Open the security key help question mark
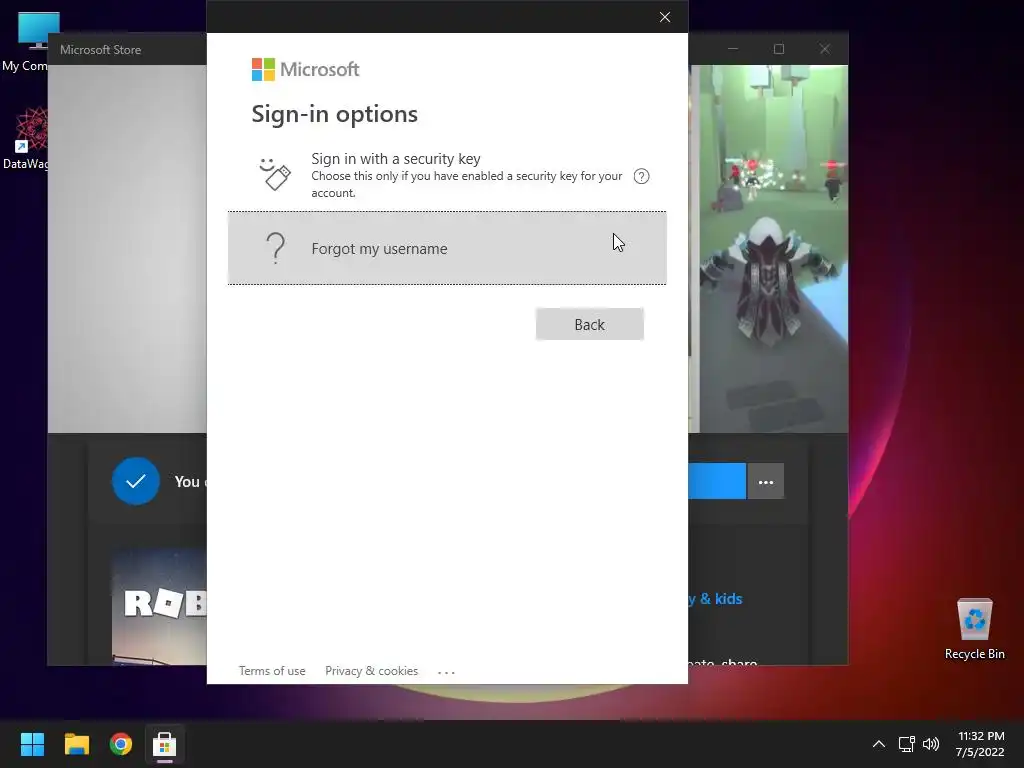The height and width of the screenshot is (768, 1024). 641,176
